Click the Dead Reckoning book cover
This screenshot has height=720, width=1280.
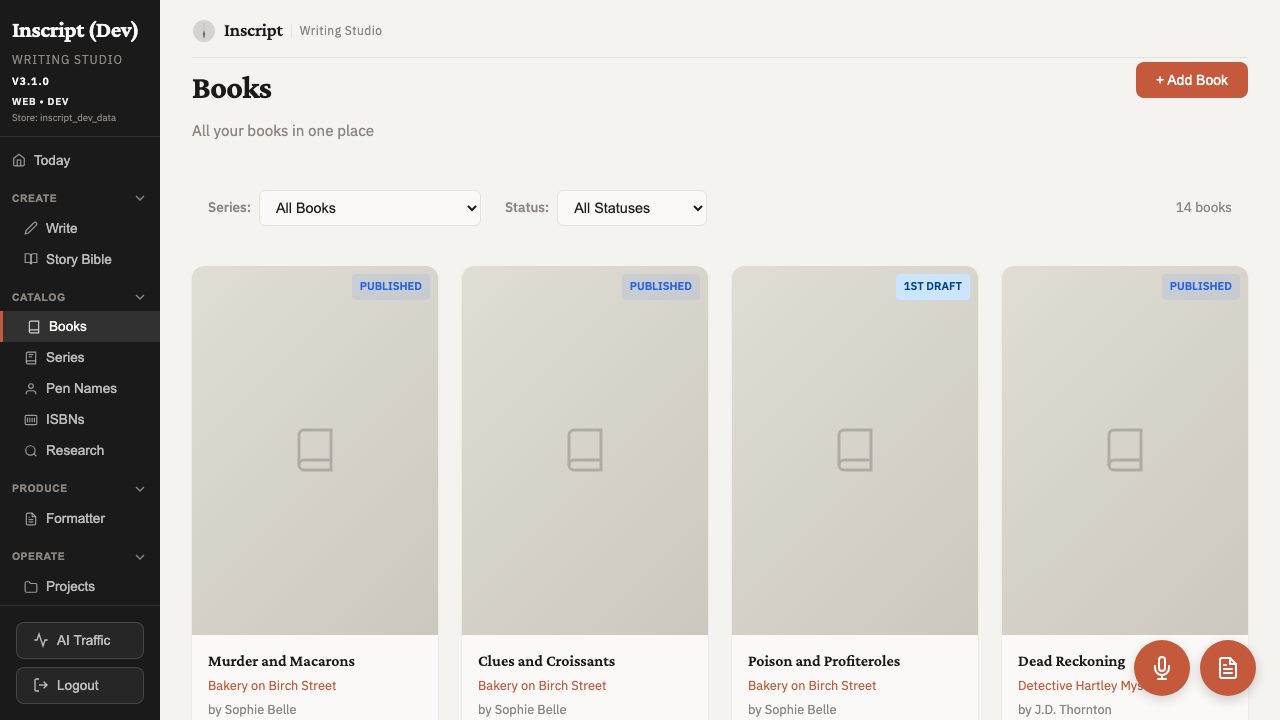[1124, 450]
